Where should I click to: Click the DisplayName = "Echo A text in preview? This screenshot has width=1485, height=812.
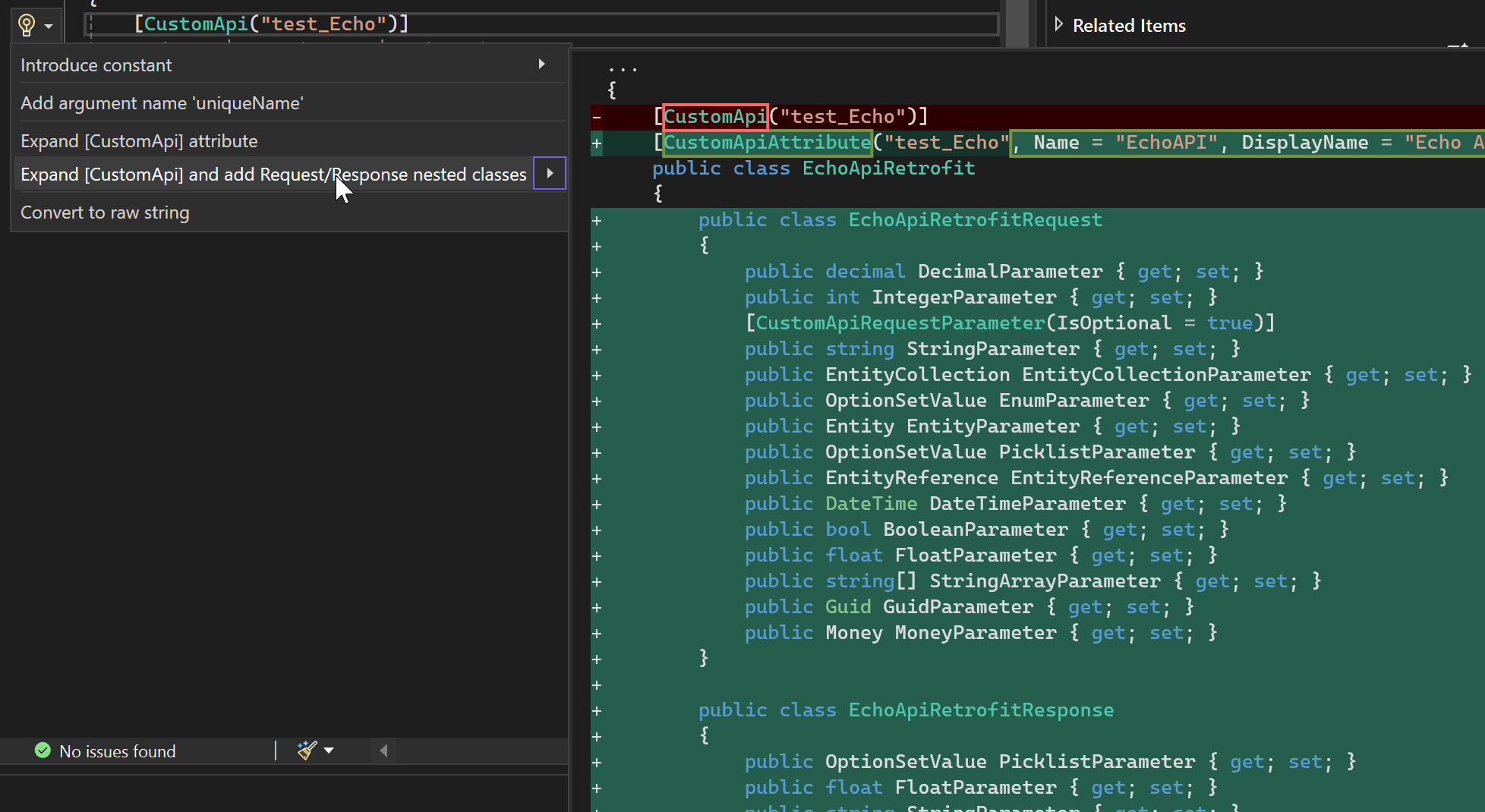[1362, 143]
